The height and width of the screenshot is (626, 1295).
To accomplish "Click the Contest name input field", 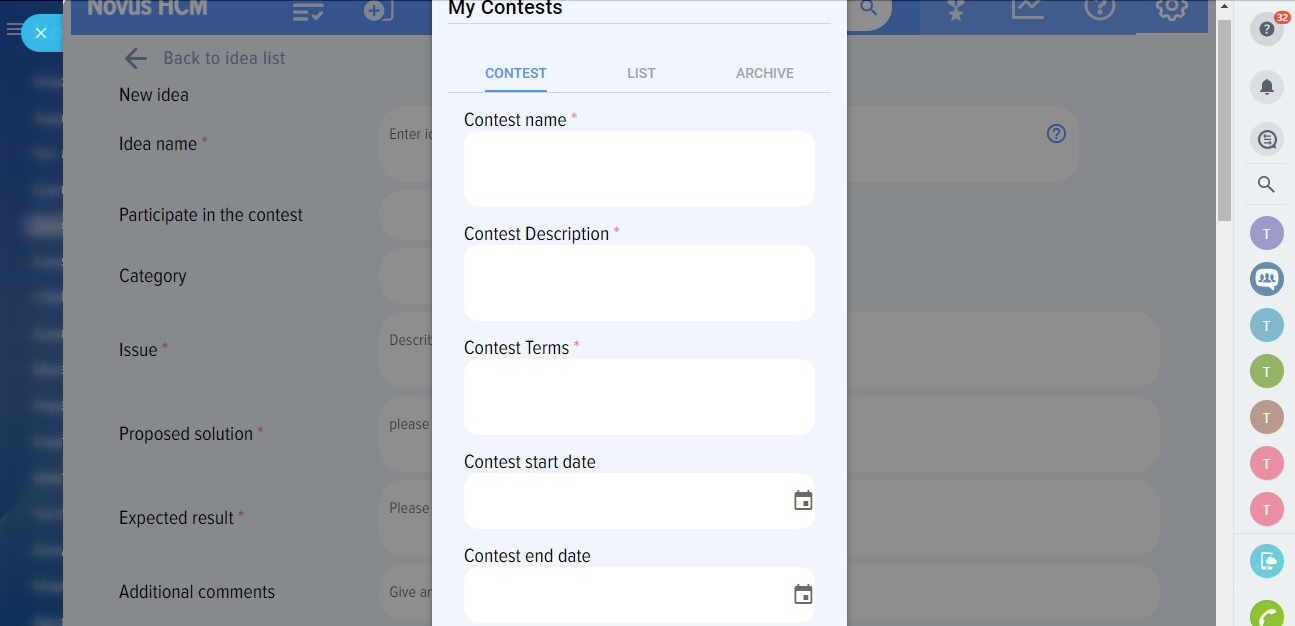I will point(639,169).
